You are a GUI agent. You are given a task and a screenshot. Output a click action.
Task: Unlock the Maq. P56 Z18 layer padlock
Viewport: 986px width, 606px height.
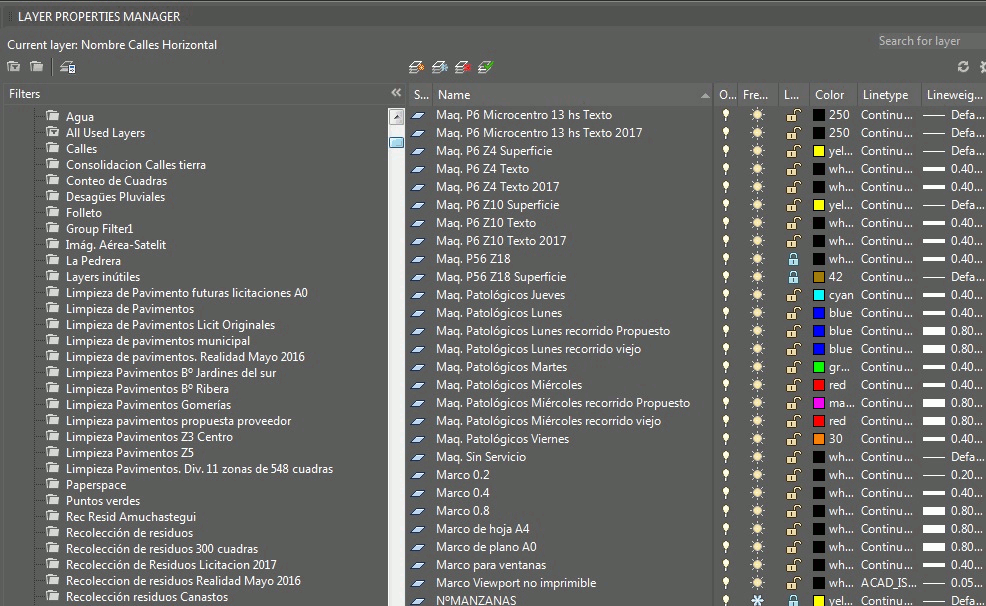(794, 259)
